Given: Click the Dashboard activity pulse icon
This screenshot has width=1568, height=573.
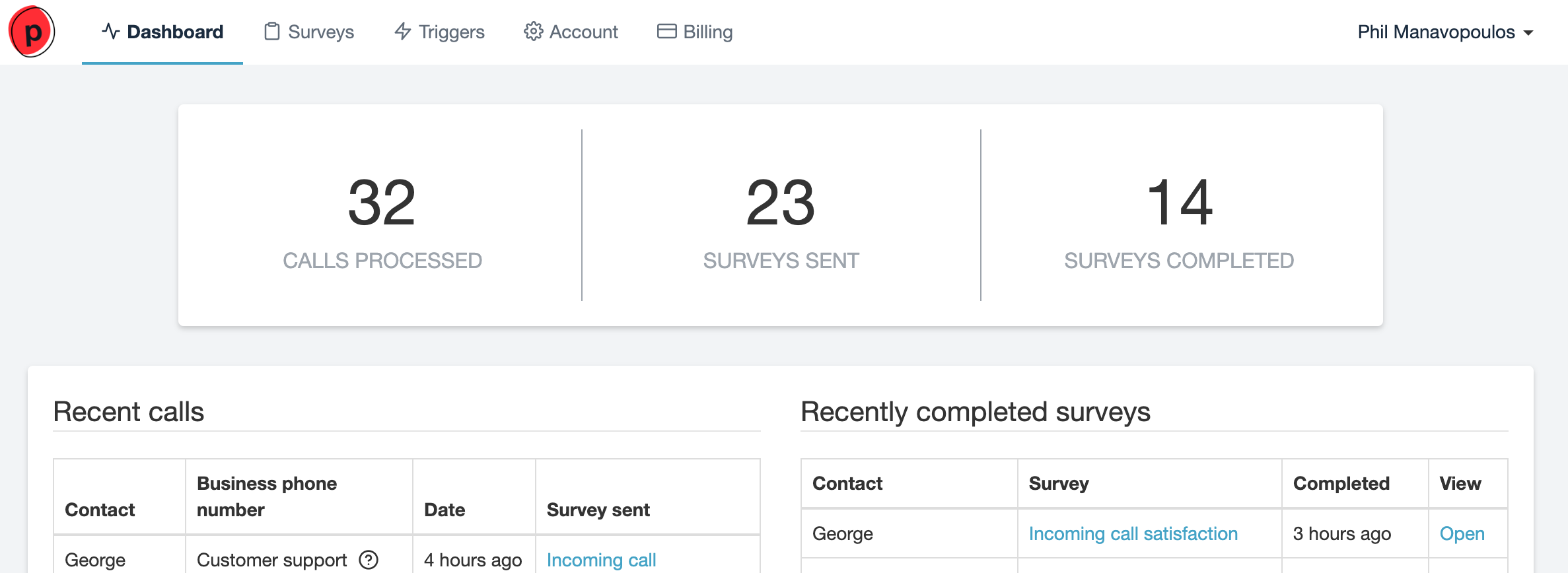Looking at the screenshot, I should point(110,32).
